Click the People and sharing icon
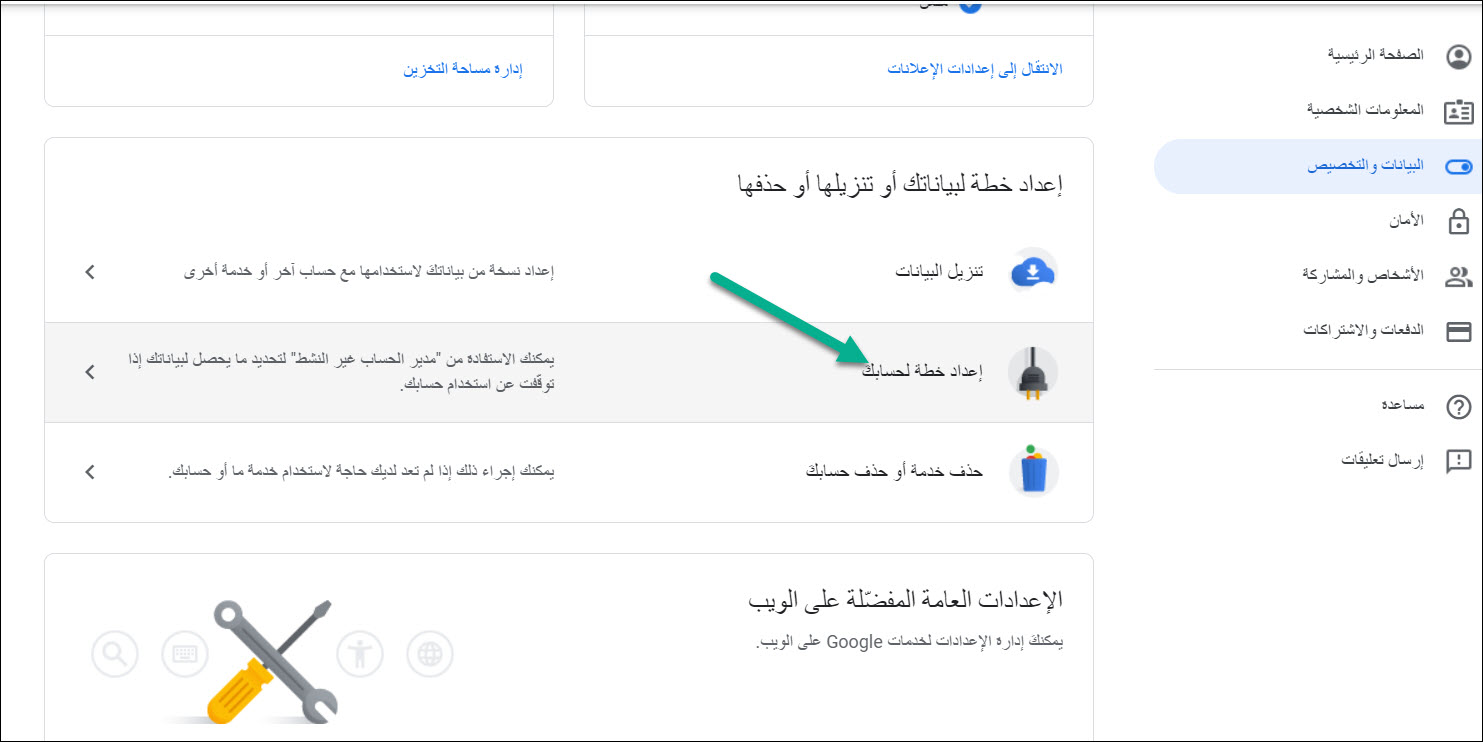 click(x=1459, y=277)
